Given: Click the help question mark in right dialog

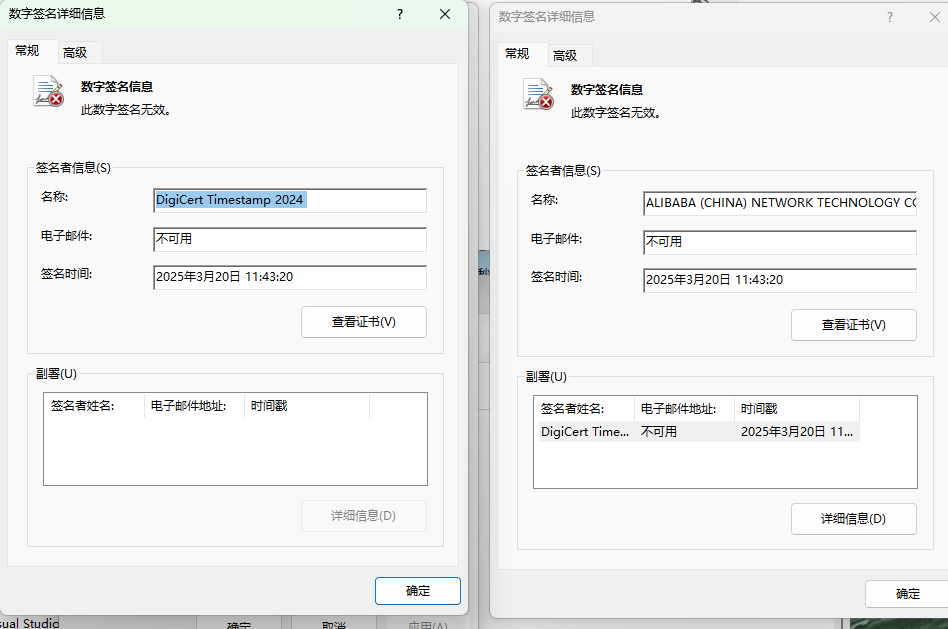Looking at the screenshot, I should click(x=889, y=17).
